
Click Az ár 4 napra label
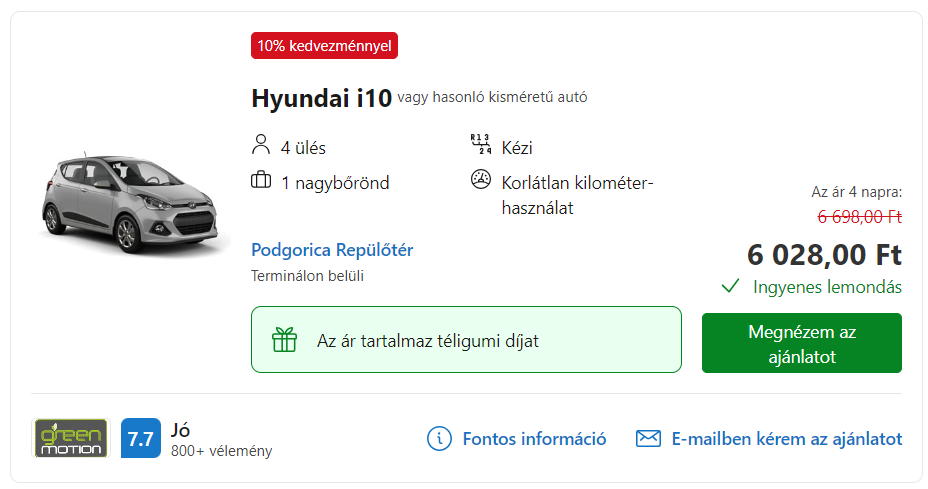(x=856, y=192)
